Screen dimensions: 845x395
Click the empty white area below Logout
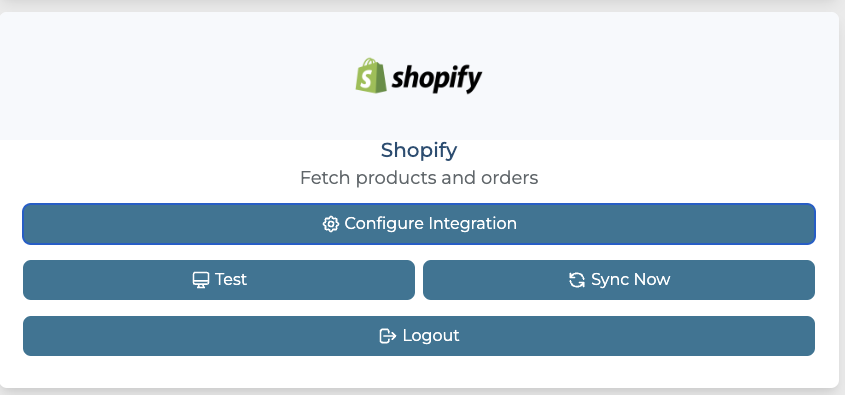click(x=419, y=372)
